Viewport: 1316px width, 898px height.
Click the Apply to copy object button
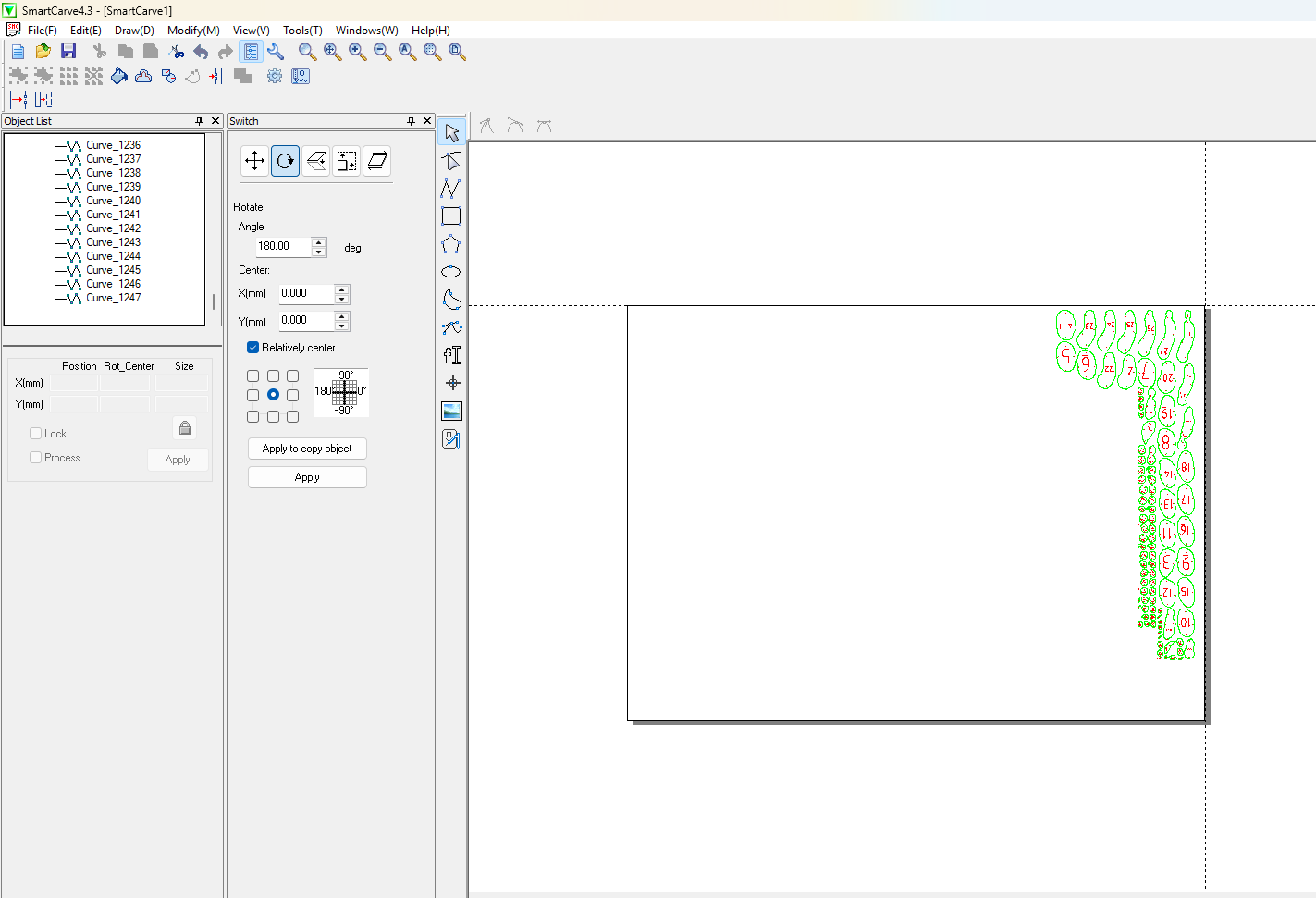tap(307, 449)
